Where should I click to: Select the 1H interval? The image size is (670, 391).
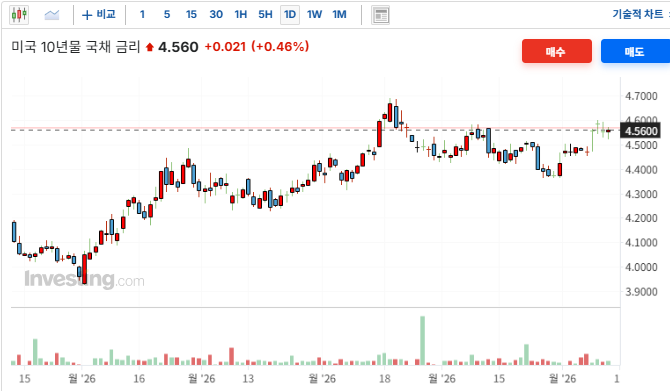241,15
